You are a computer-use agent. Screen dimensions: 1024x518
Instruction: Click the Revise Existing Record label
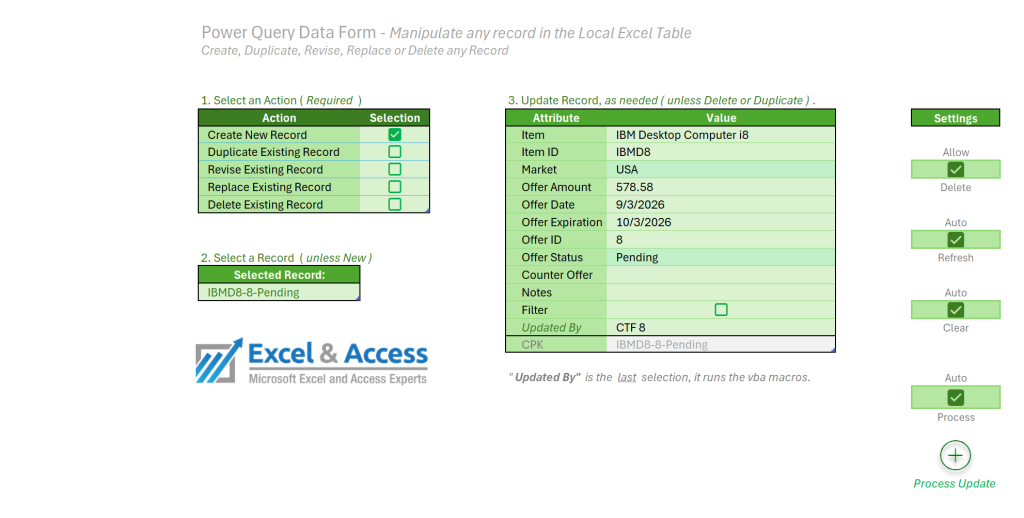point(265,169)
